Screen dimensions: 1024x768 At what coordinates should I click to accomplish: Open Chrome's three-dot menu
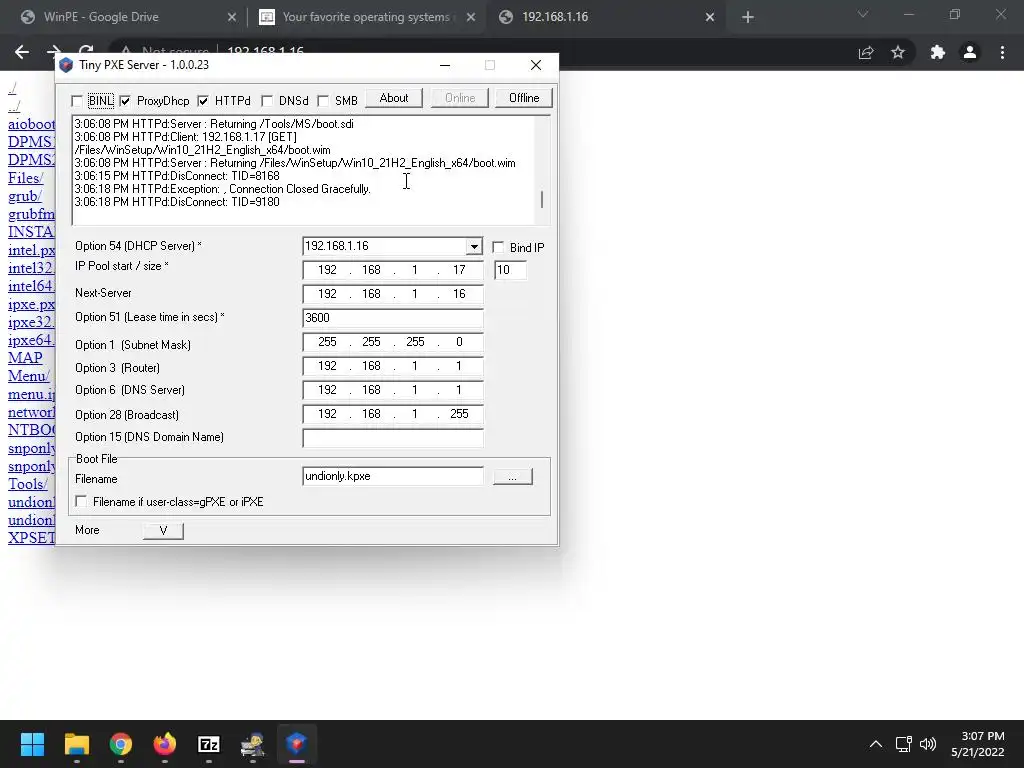(x=1002, y=52)
